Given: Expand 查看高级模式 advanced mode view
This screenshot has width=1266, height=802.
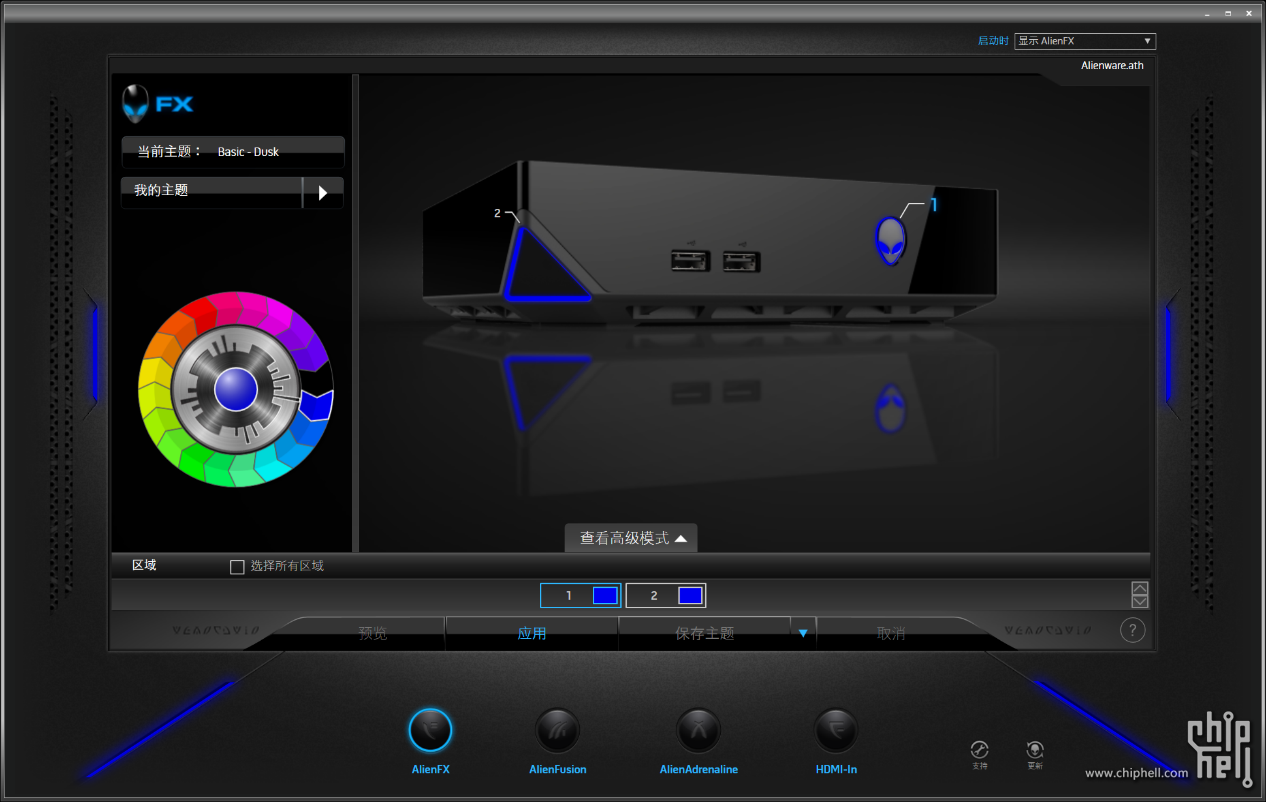Looking at the screenshot, I should [631, 538].
